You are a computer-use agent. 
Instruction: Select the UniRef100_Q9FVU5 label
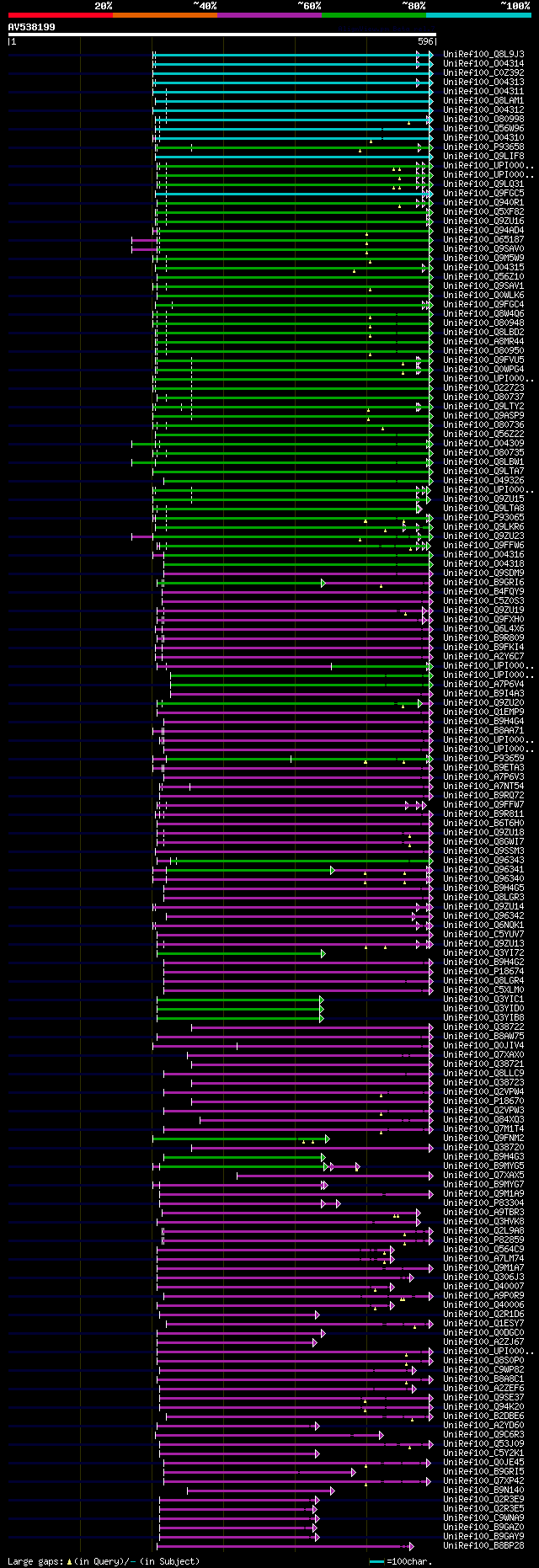[483, 360]
